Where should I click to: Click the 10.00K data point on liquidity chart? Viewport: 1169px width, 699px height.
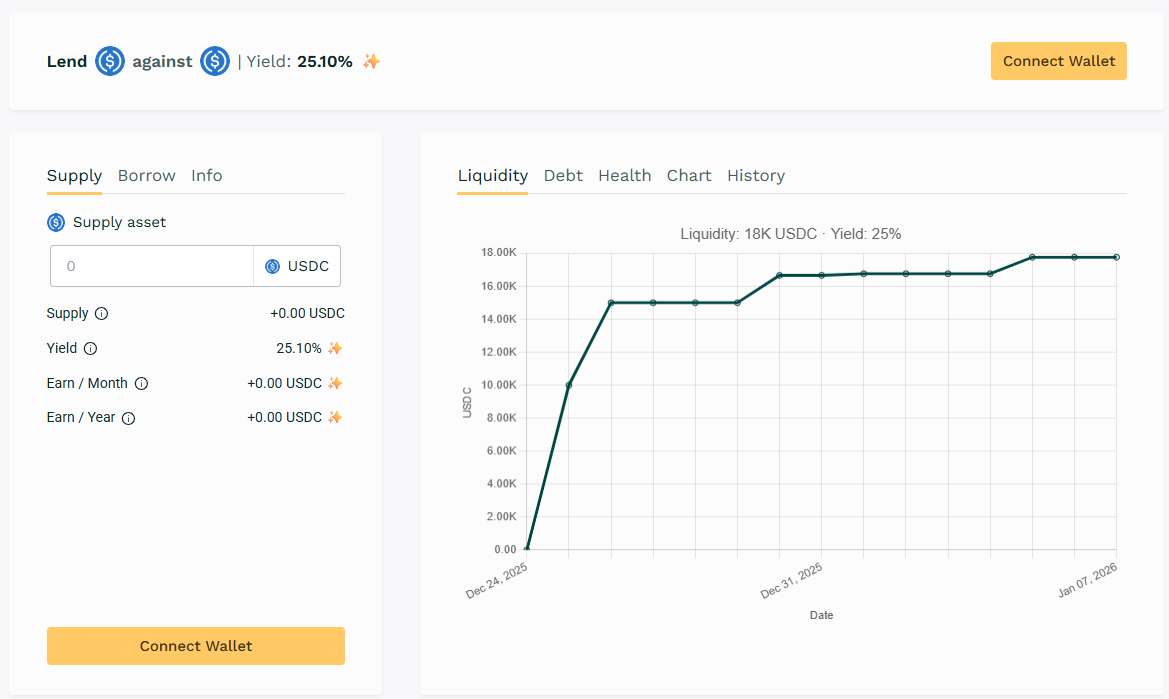coord(569,385)
